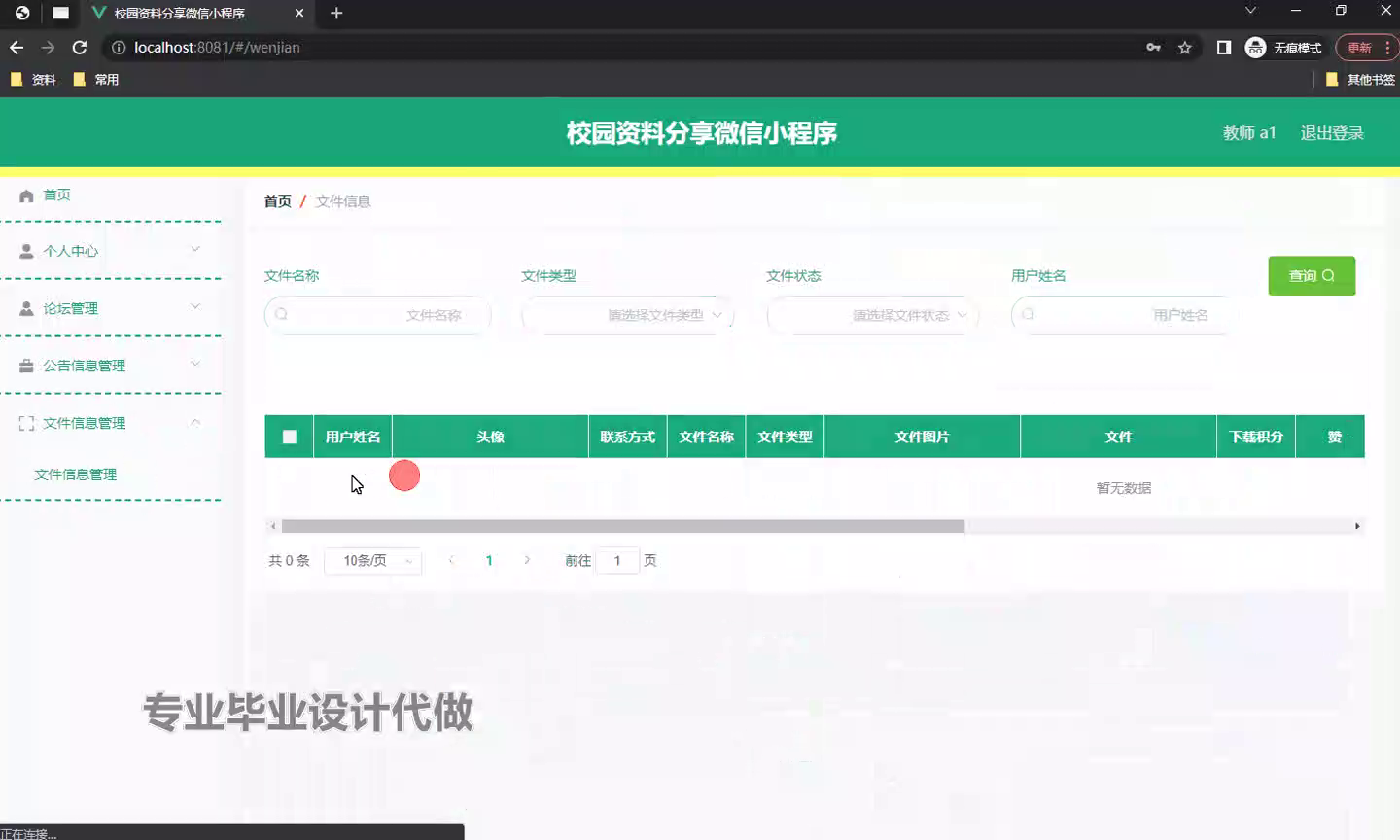This screenshot has height=840, width=1400.
Task: Change page size via 10条/页 dropdown
Action: point(372,560)
